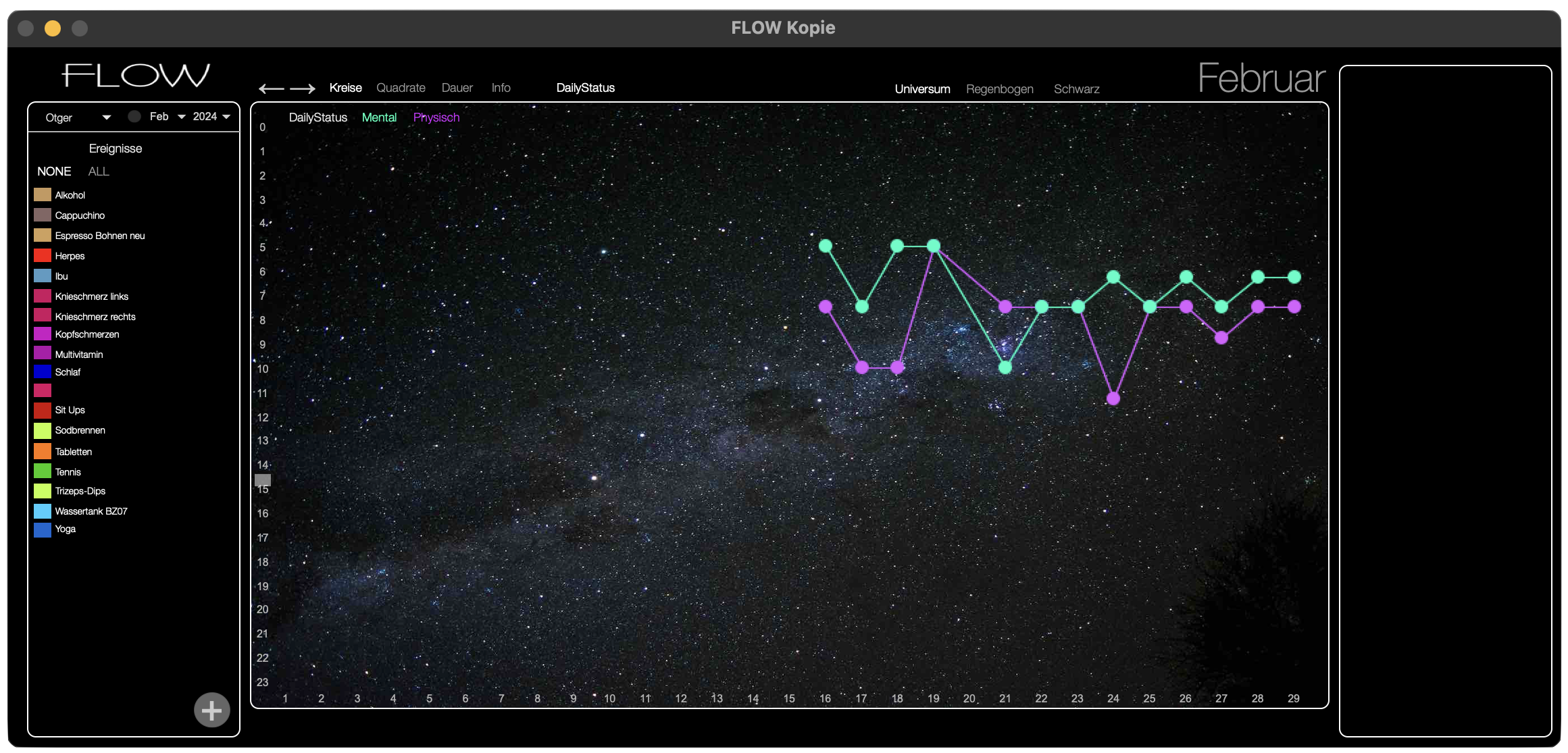1568x753 pixels.
Task: Click the left arrow to go to previous month
Action: pos(271,88)
